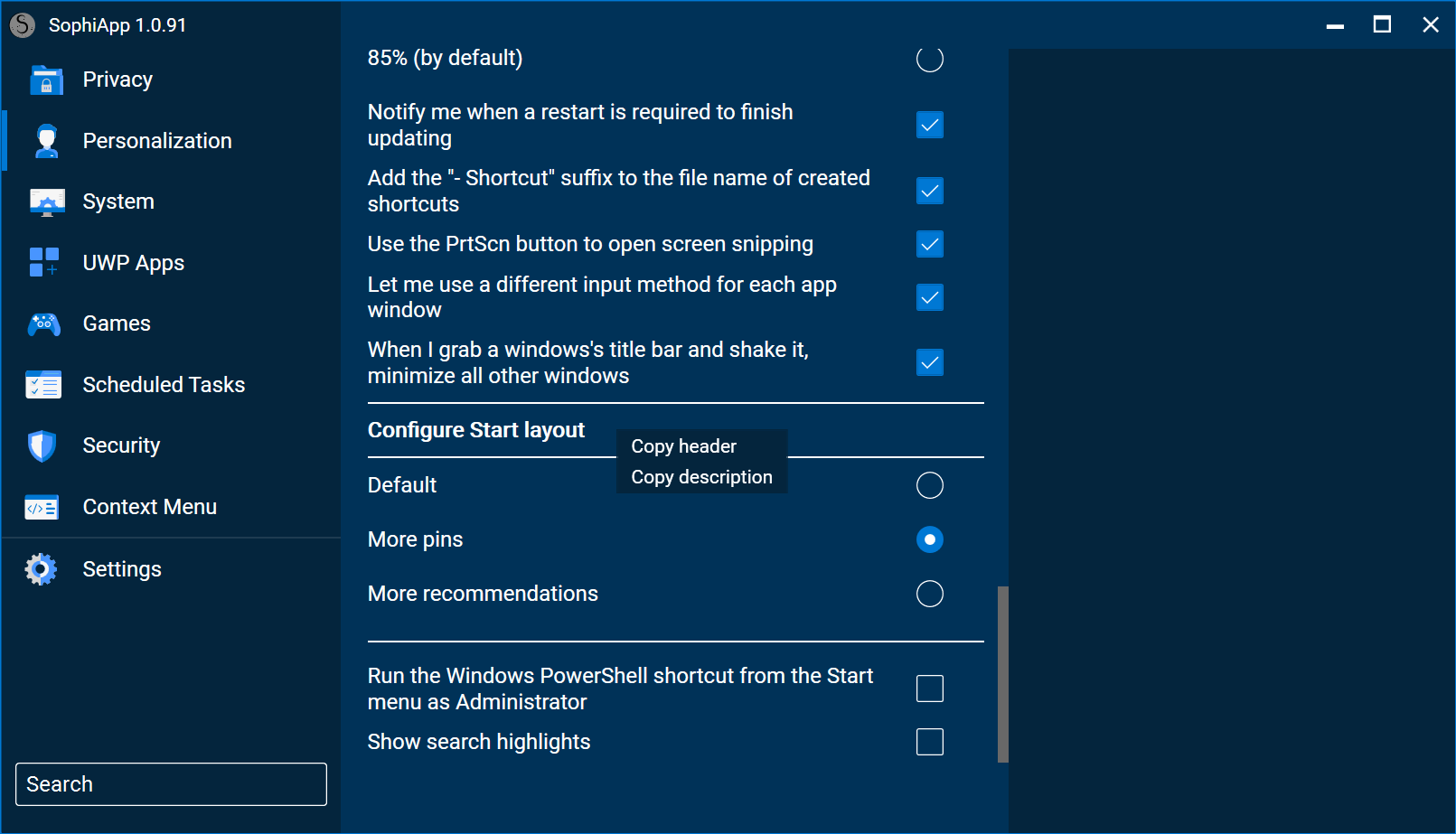Select the 85% (by default) radio
The width and height of the screenshot is (1456, 834).
(929, 60)
